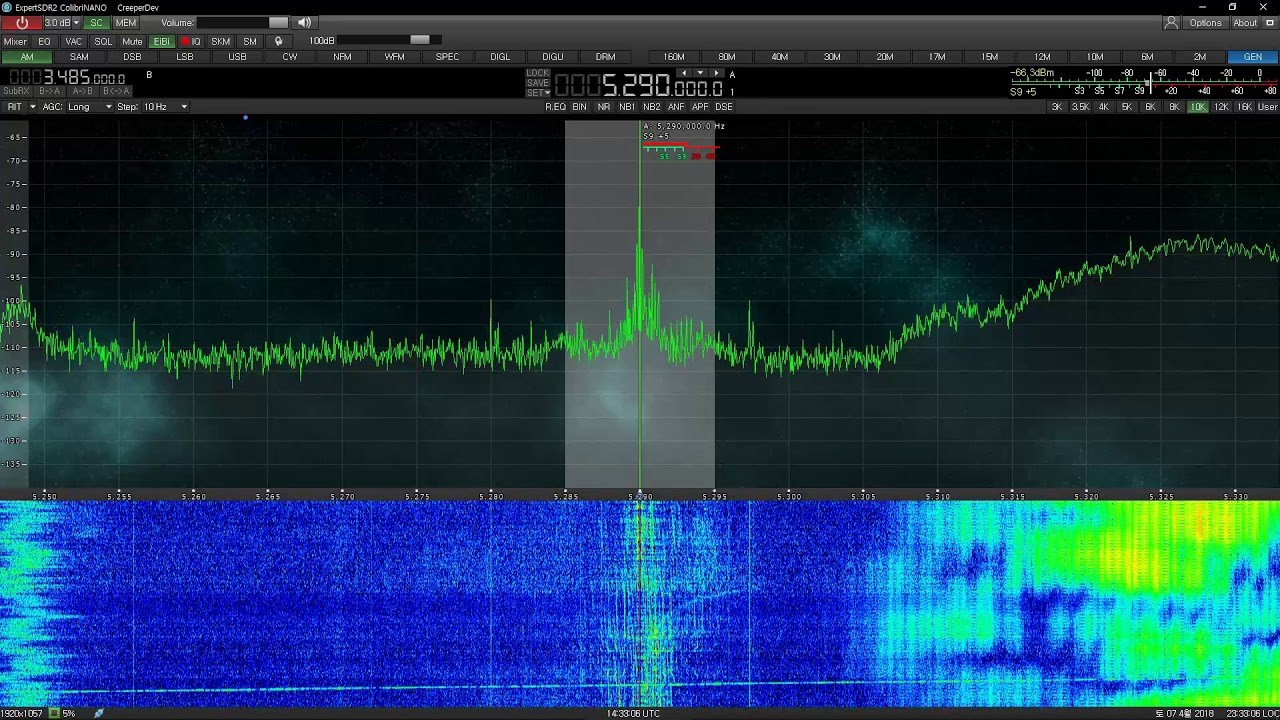Select the 6K filter bandwidth
Image resolution: width=1280 pixels, height=720 pixels.
[x=1150, y=107]
